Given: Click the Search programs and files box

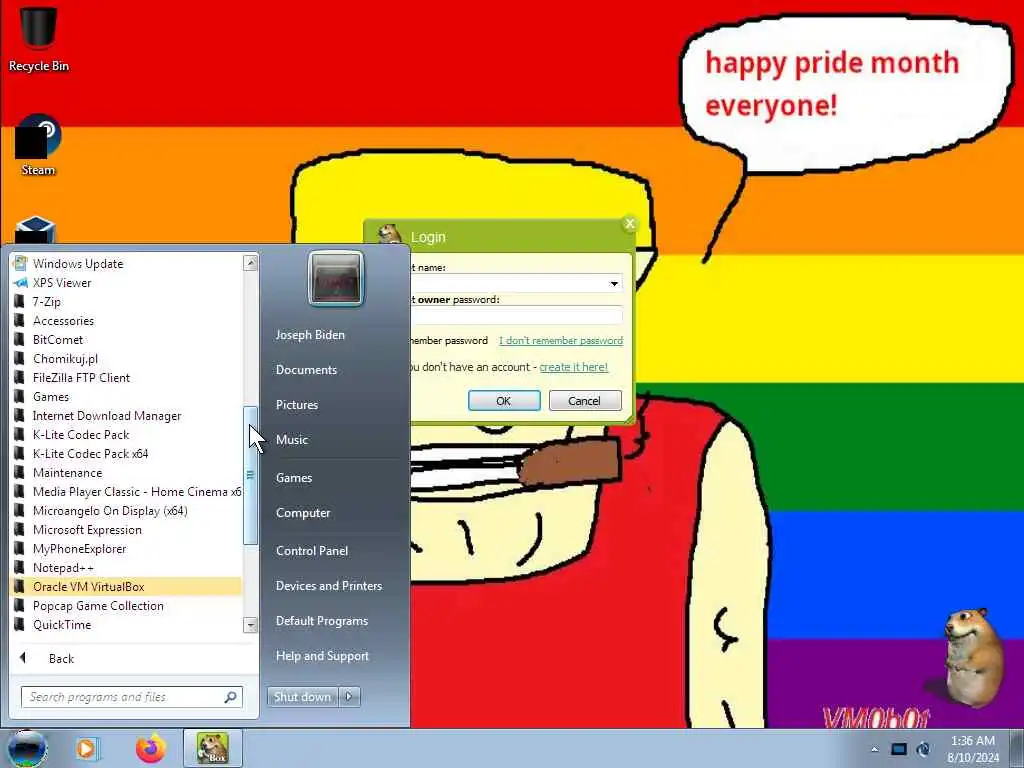Looking at the screenshot, I should [124, 697].
